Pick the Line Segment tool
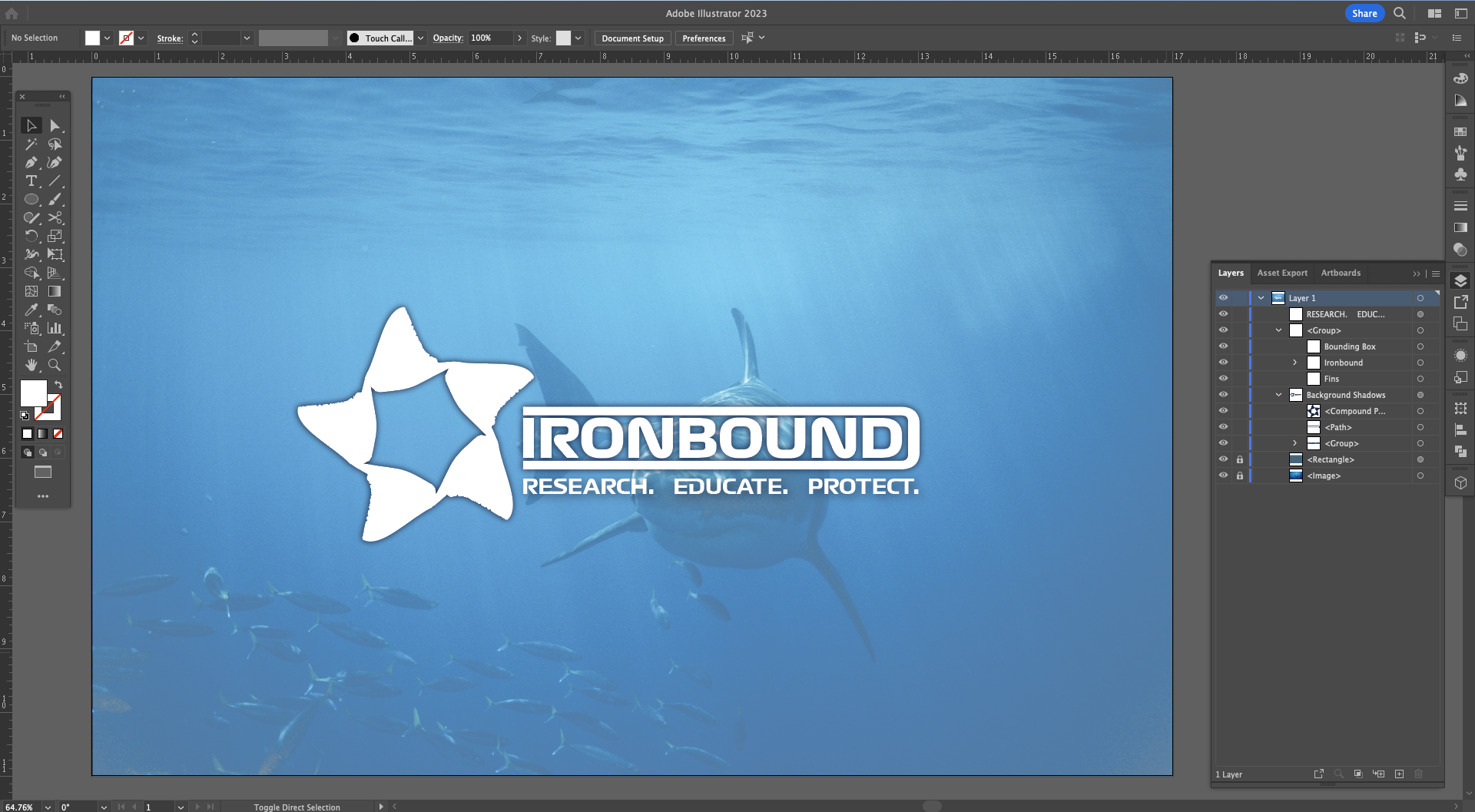Screen dimensions: 1475x812 [x=55, y=181]
